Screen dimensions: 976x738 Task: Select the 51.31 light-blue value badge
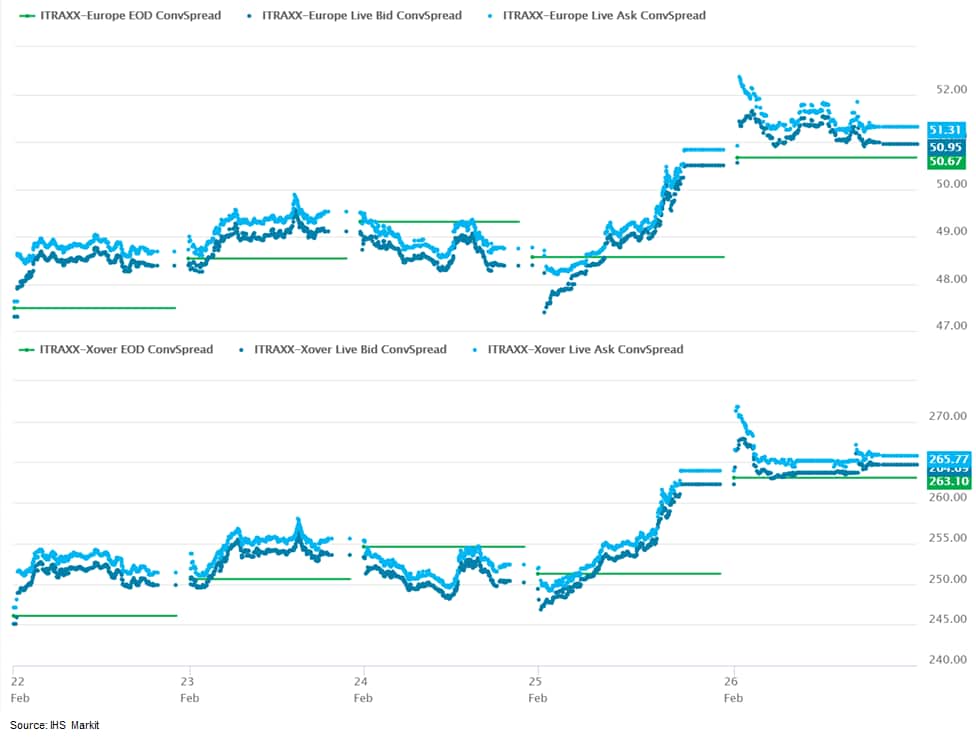945,130
